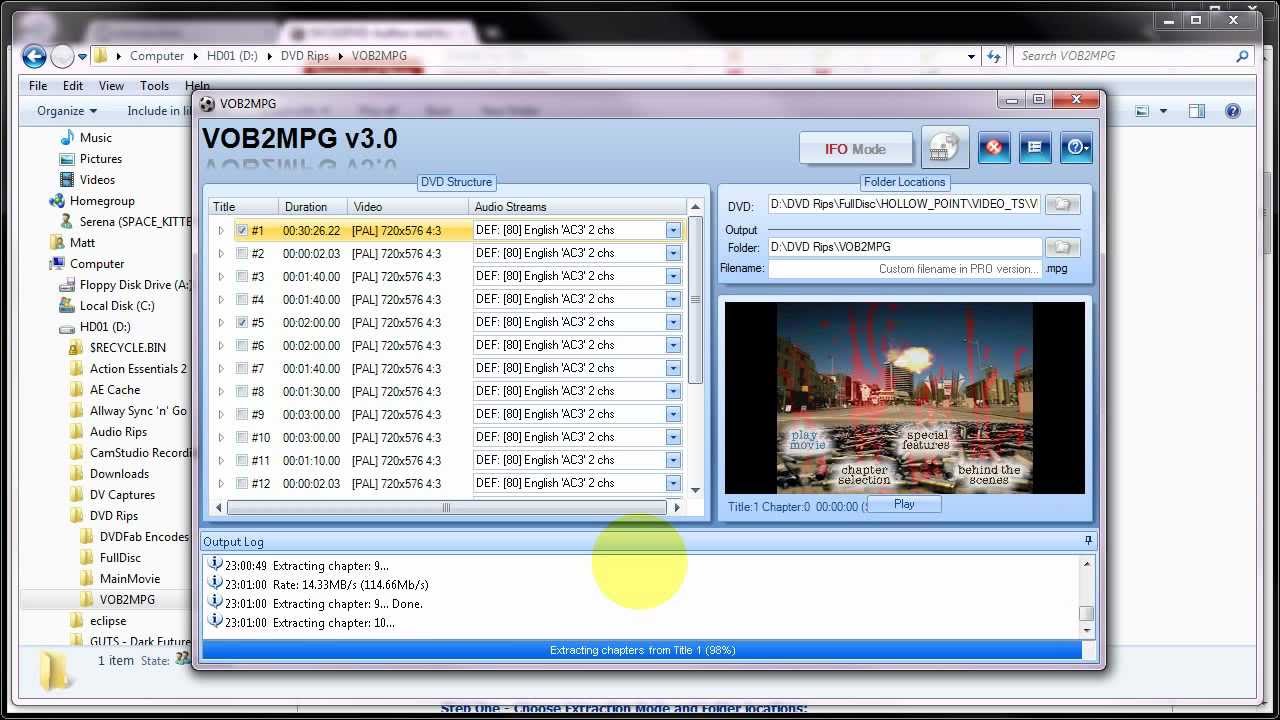Click the Audio Streams column header
Image resolution: width=1280 pixels, height=720 pixels.
578,207
